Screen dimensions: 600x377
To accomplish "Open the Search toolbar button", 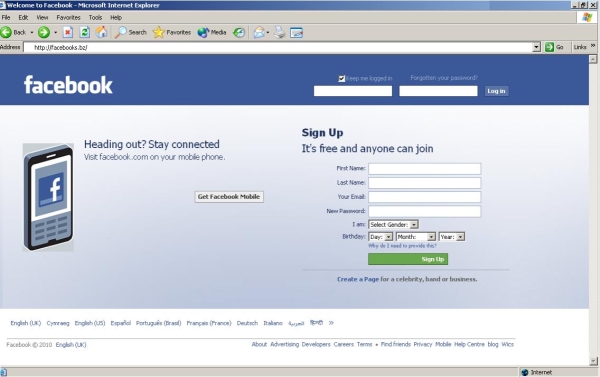I will pos(130,33).
